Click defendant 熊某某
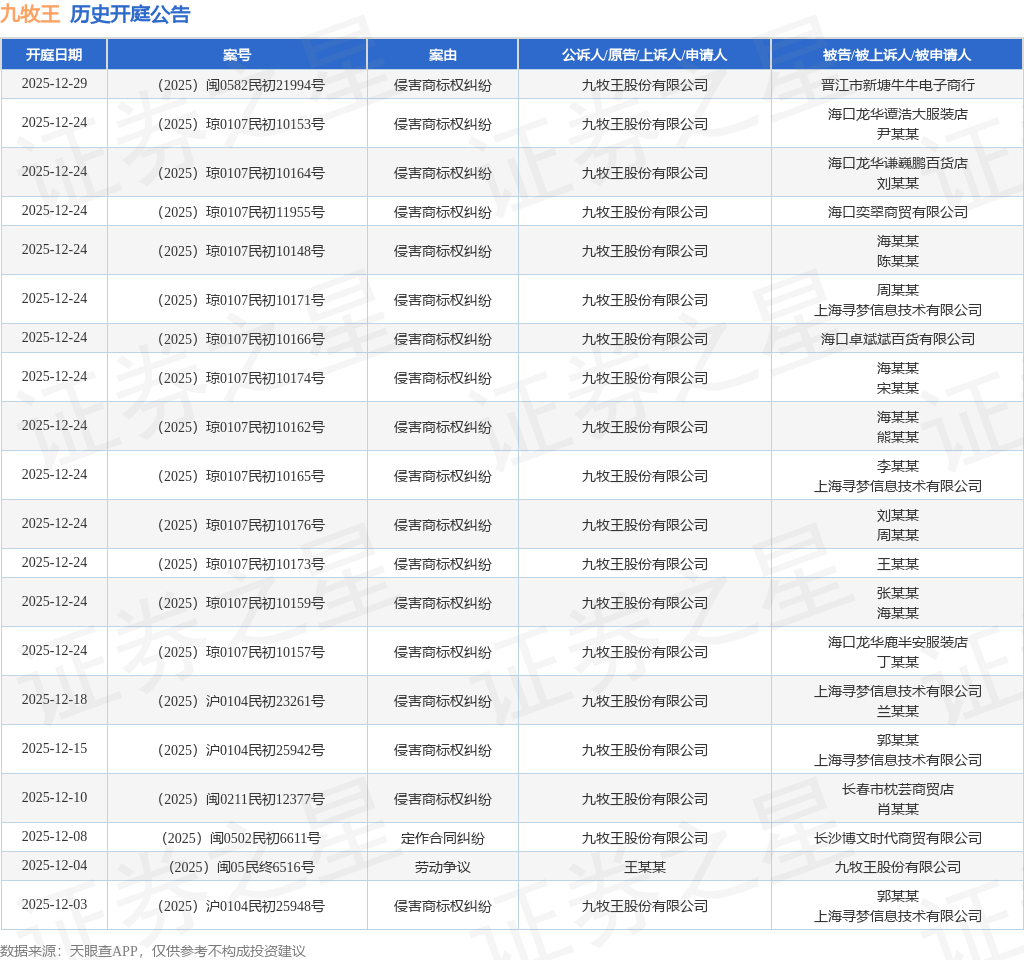This screenshot has width=1024, height=960. click(898, 437)
